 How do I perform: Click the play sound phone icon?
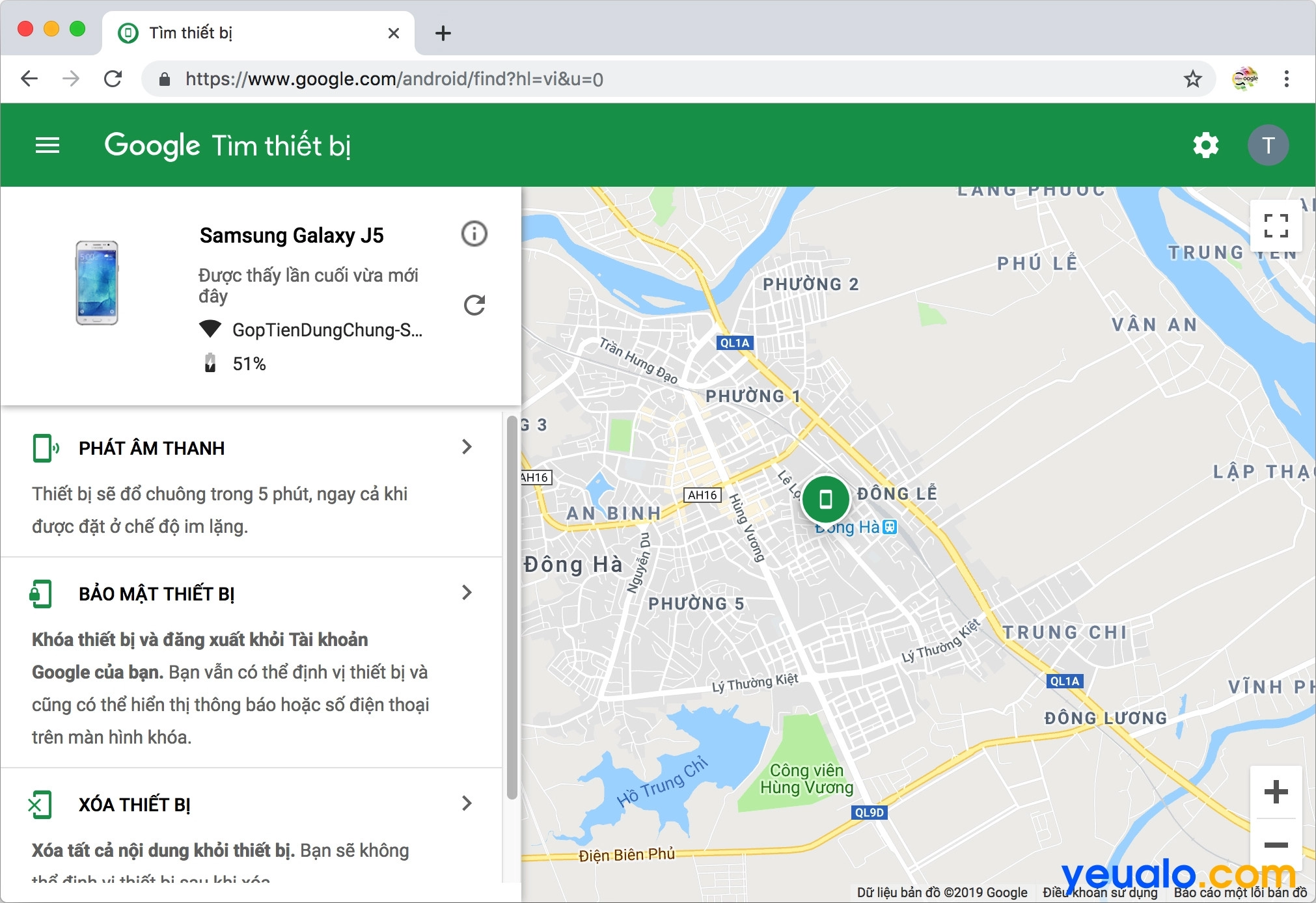[46, 448]
